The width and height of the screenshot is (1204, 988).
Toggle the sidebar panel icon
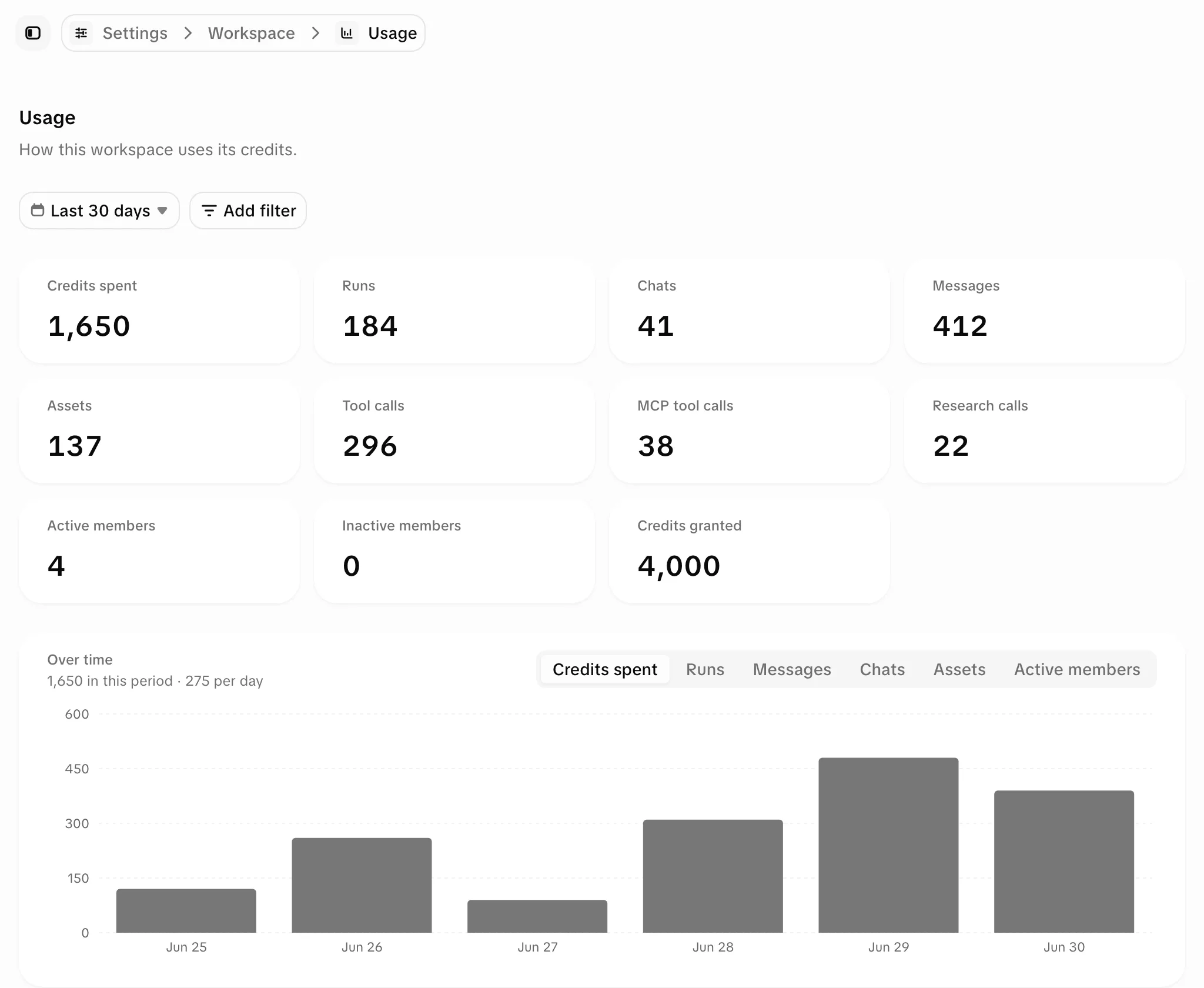[33, 33]
